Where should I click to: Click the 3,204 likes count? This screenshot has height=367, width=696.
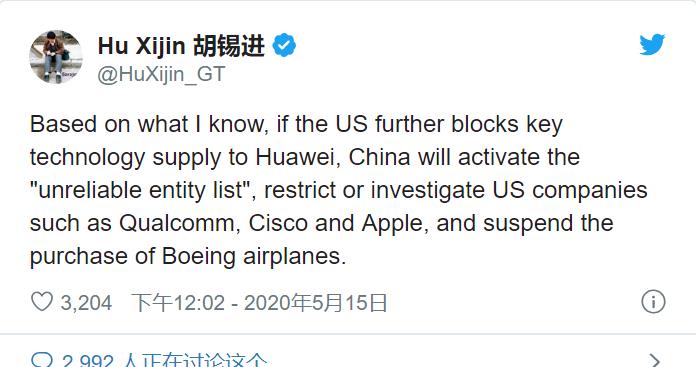(x=86, y=303)
